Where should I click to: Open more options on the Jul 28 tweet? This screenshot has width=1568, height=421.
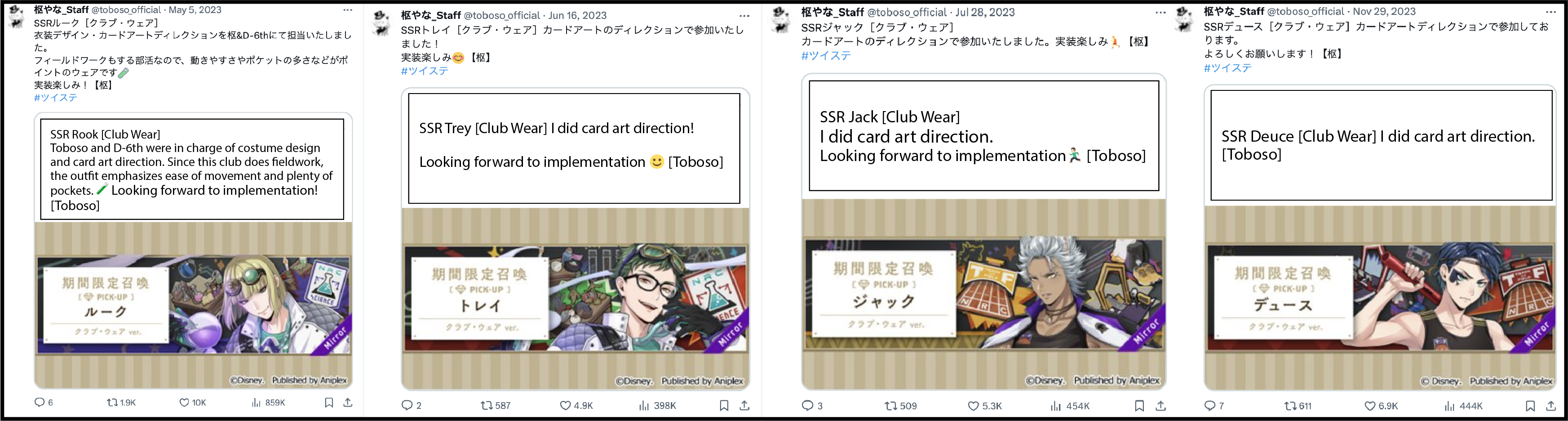pos(1161,12)
